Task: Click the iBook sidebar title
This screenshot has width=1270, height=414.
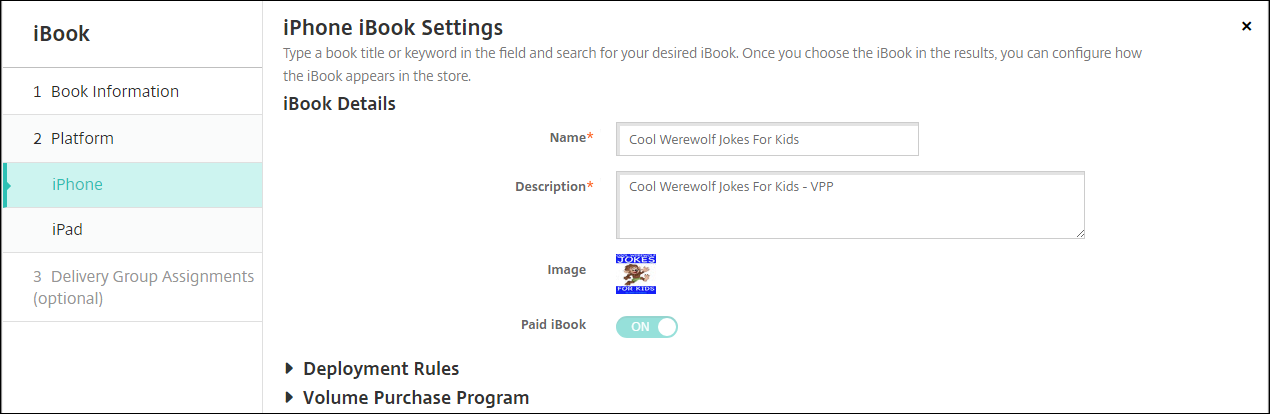Action: coord(62,34)
